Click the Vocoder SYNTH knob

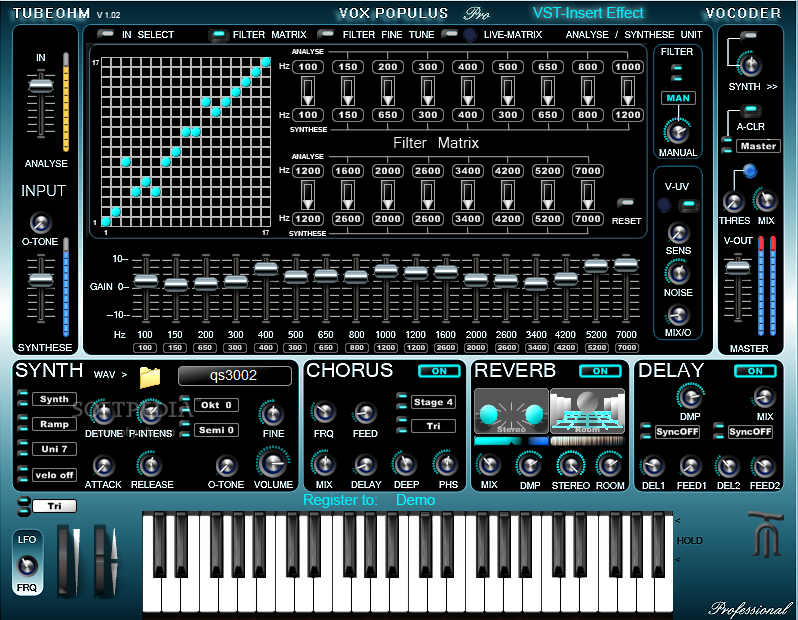click(x=750, y=65)
